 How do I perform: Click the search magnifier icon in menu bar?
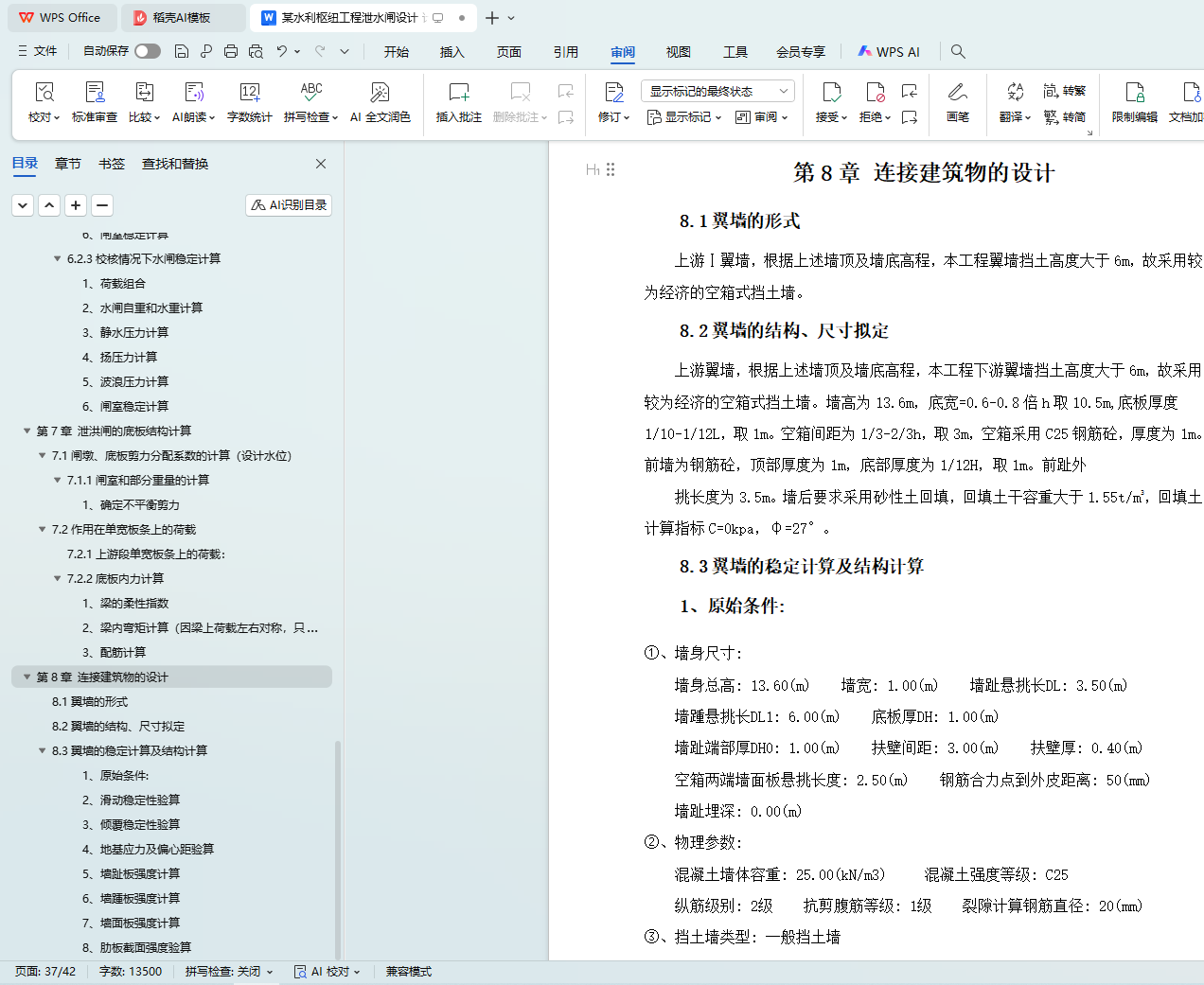[x=958, y=51]
